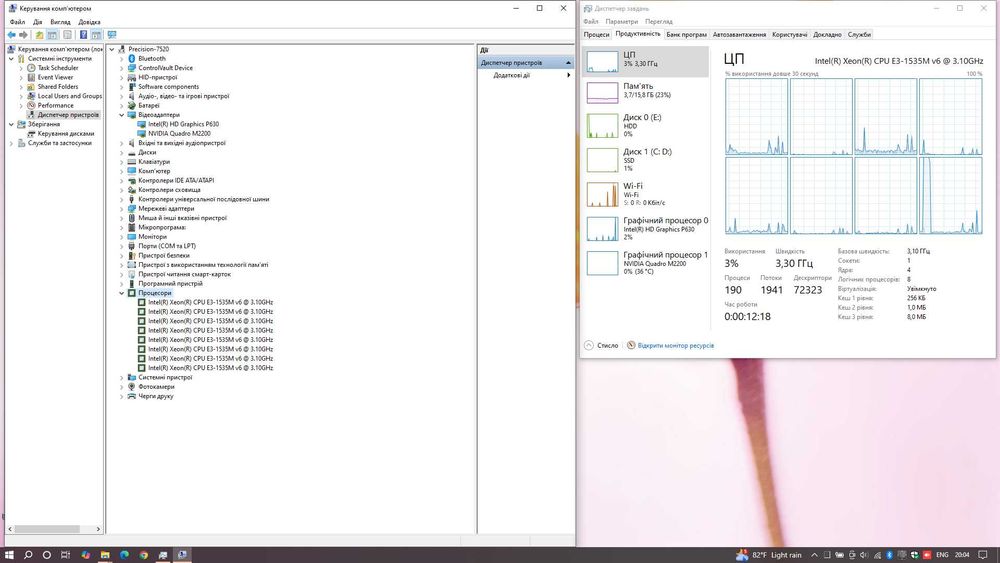The width and height of the screenshot is (1000, 563).
Task: Select Wi-Fi performance item
Action: pos(645,194)
